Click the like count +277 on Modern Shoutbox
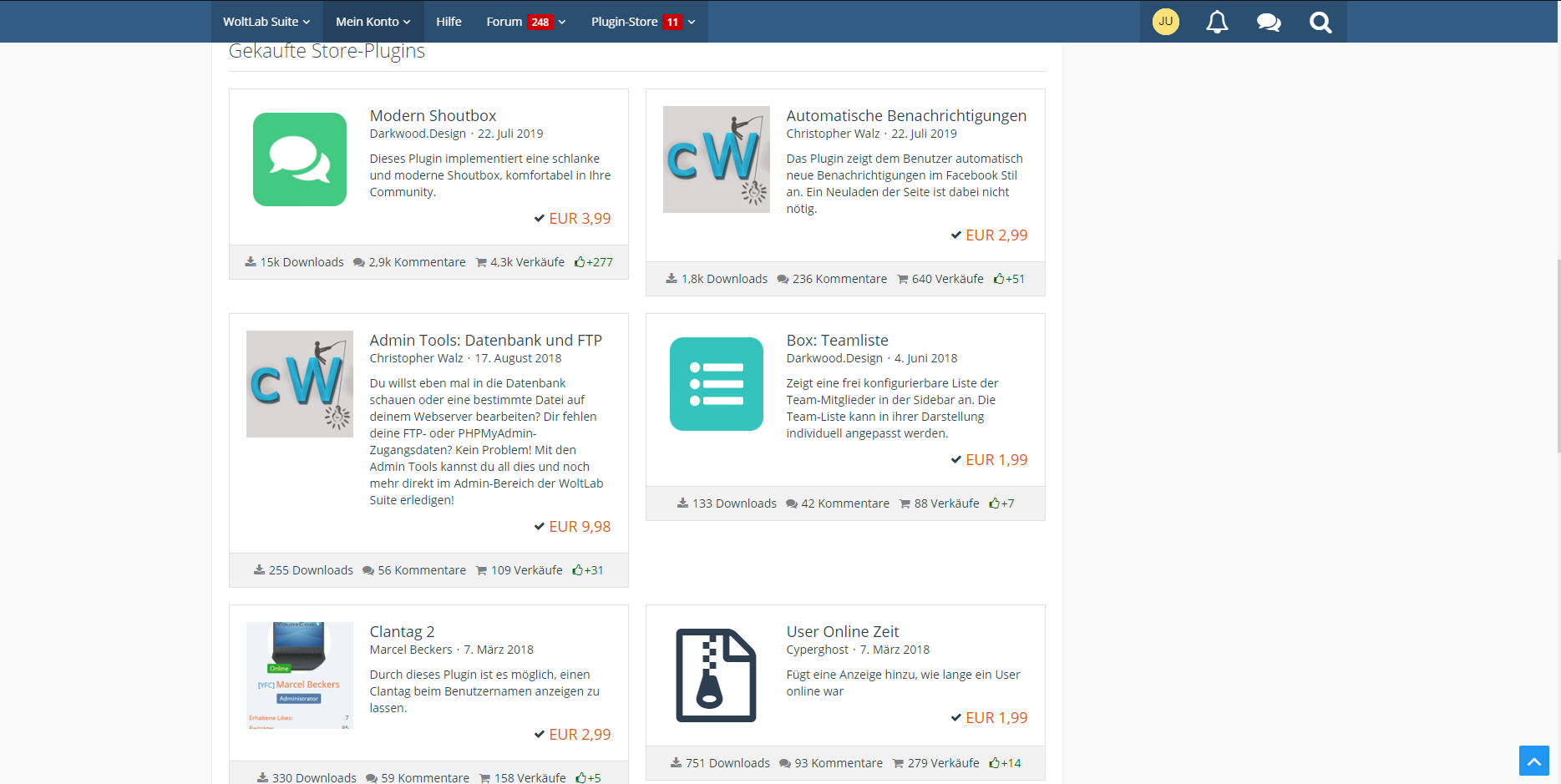The image size is (1561, 784). click(594, 262)
